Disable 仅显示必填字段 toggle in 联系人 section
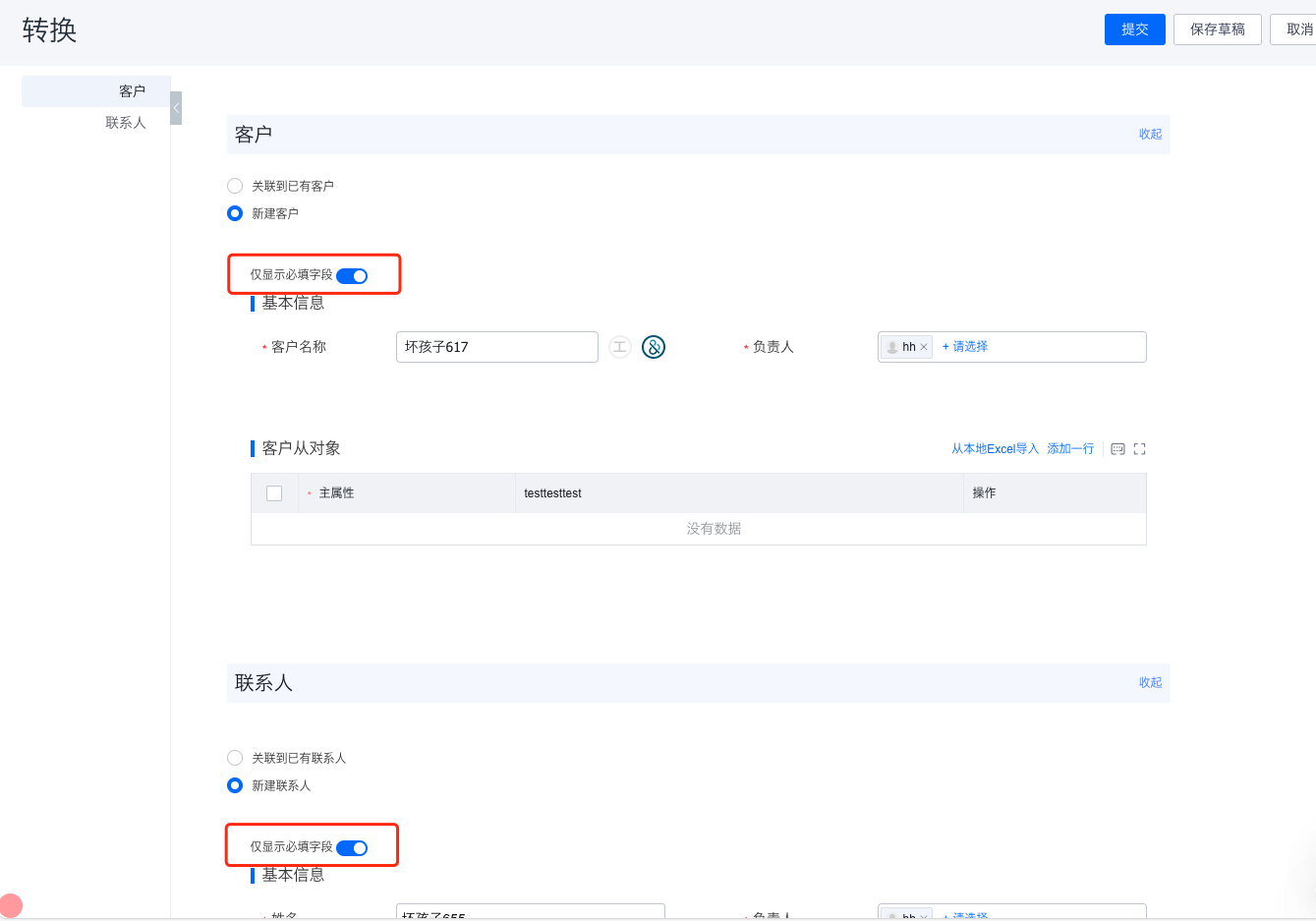Image resolution: width=1316 pixels, height=921 pixels. pos(353,847)
